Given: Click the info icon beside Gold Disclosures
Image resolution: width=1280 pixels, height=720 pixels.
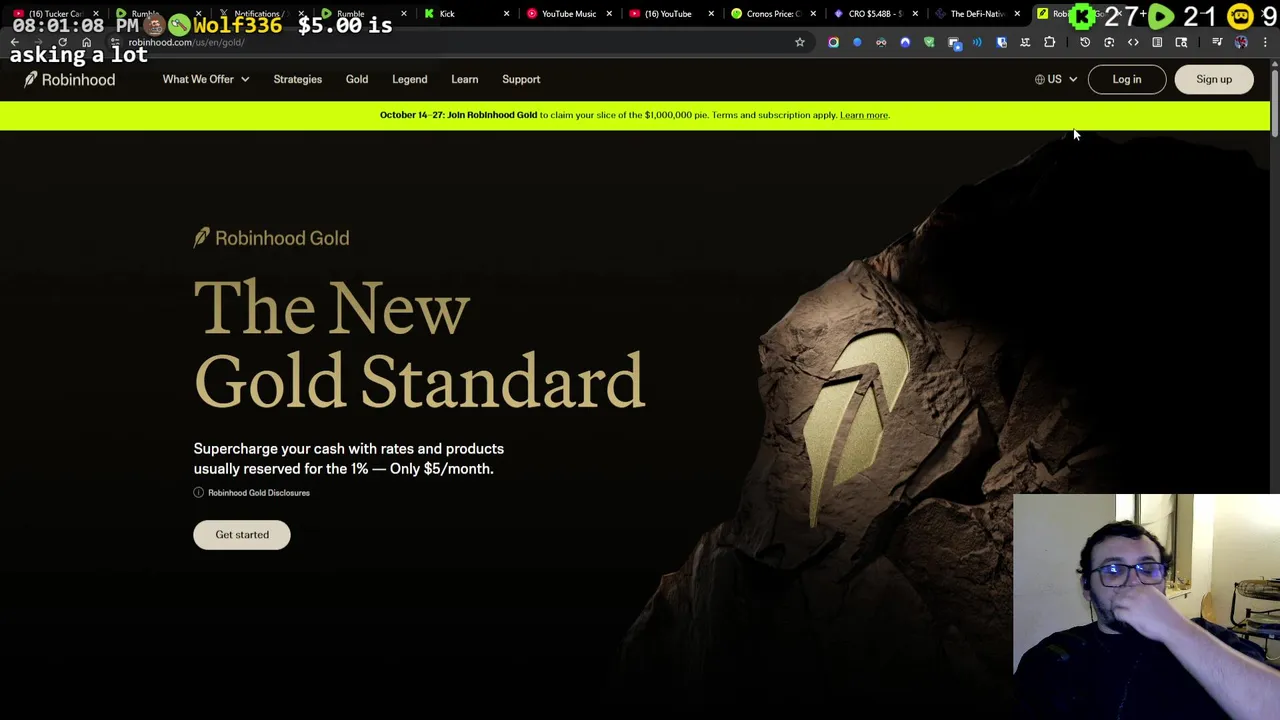Looking at the screenshot, I should tap(198, 492).
